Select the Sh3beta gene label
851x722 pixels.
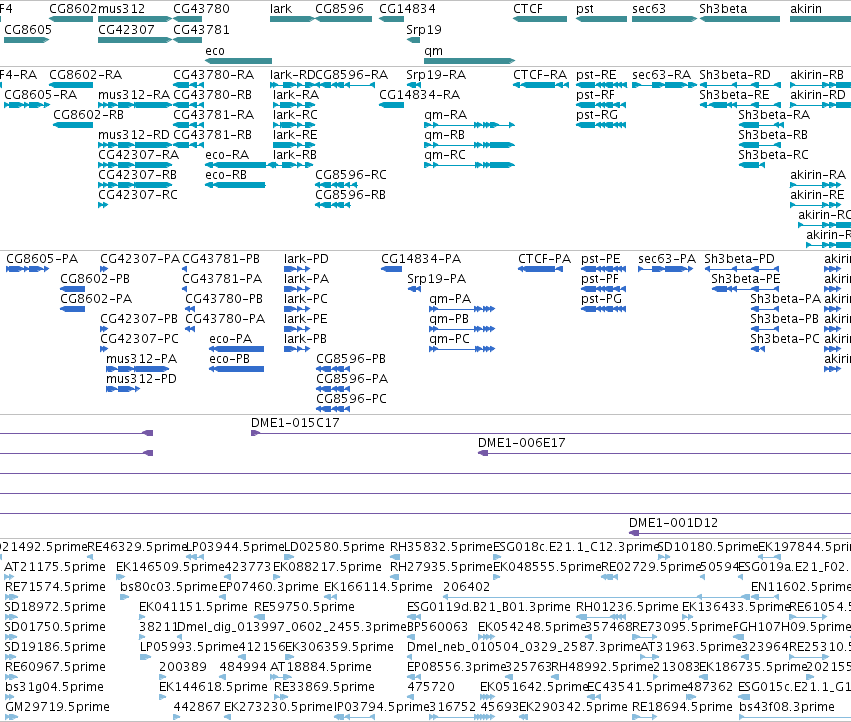coord(723,9)
